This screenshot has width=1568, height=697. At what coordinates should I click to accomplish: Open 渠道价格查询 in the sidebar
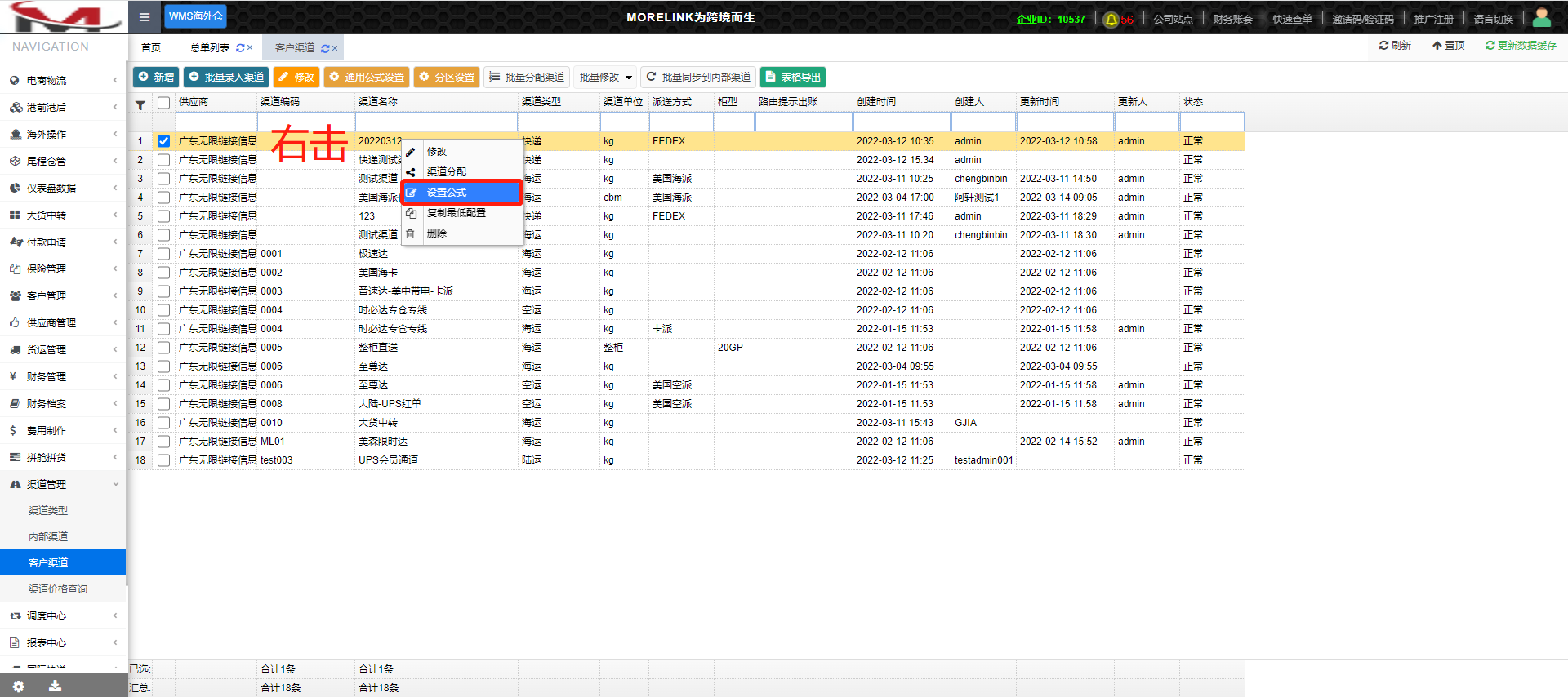tap(58, 588)
